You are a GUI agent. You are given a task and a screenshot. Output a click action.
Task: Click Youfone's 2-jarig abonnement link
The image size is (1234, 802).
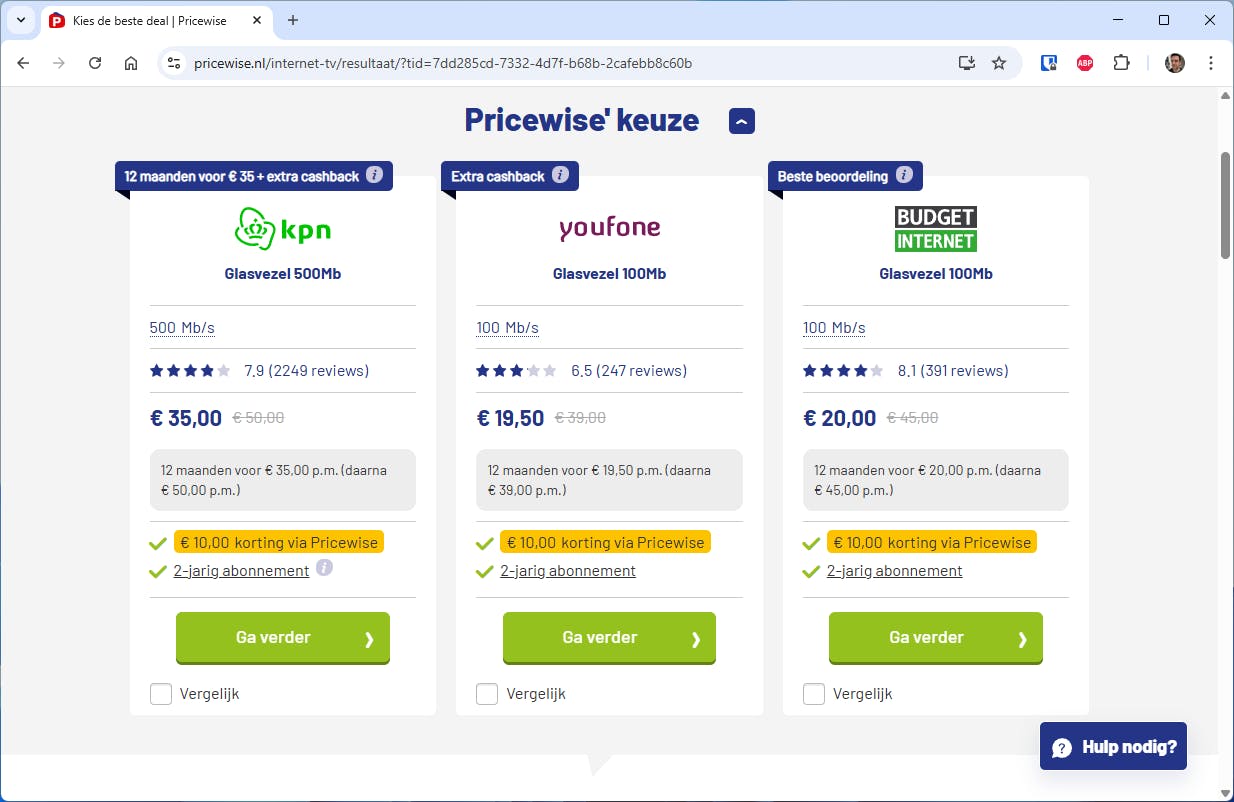[x=568, y=571]
